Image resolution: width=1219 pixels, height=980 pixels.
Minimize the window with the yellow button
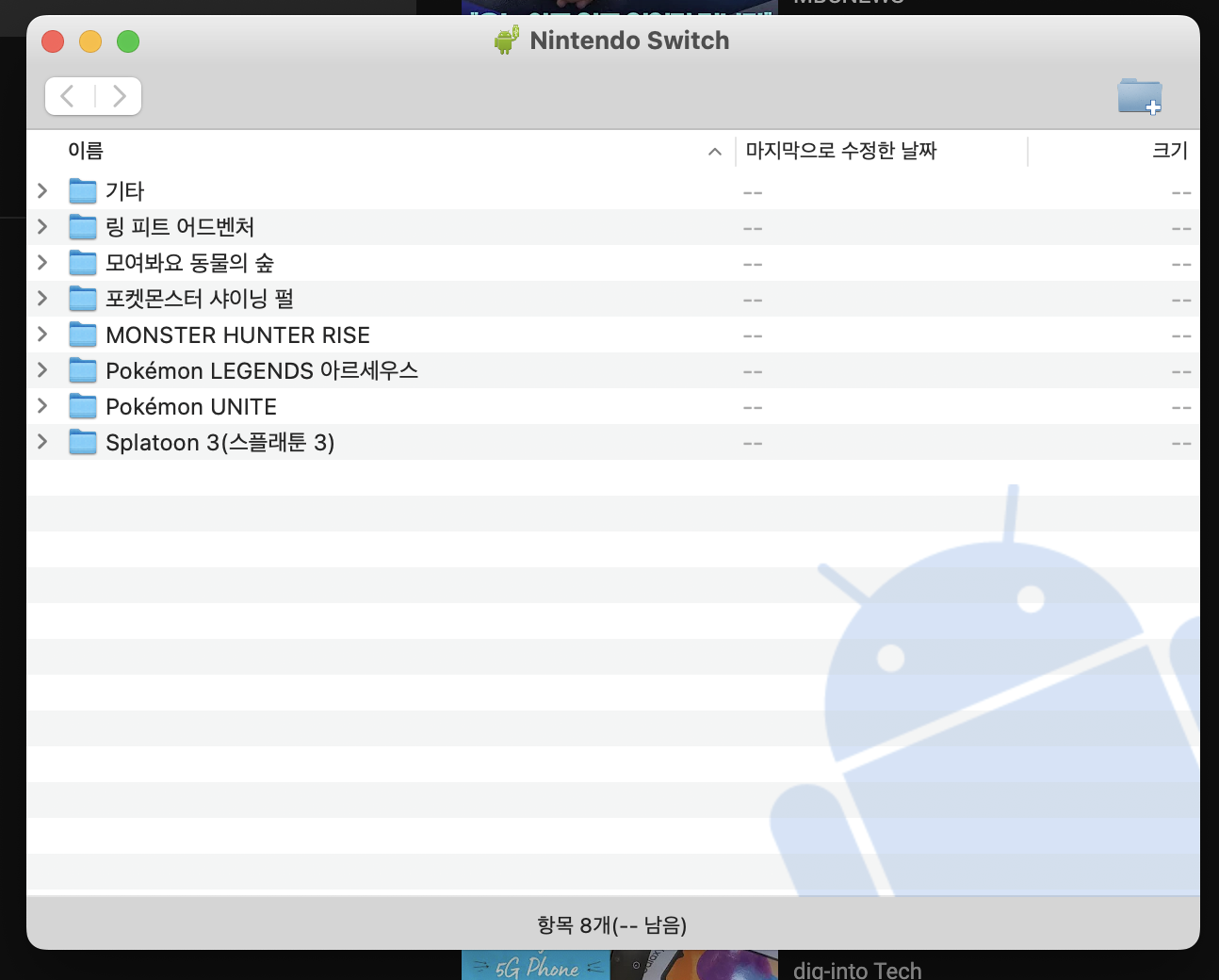(90, 41)
